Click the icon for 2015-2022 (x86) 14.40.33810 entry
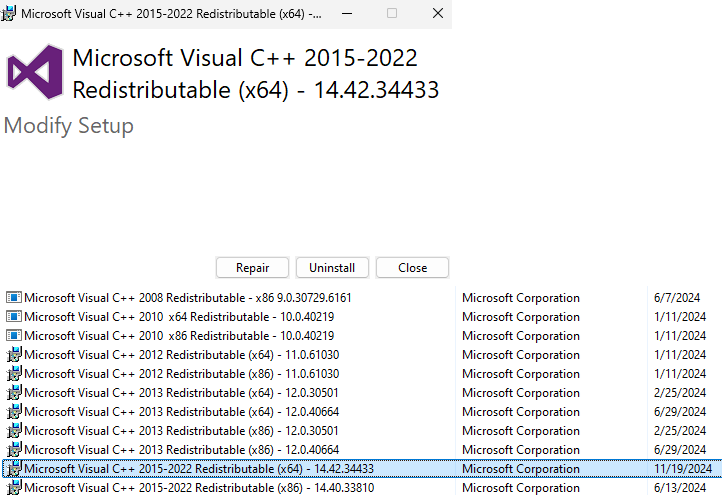The height and width of the screenshot is (495, 722). (x=13, y=488)
